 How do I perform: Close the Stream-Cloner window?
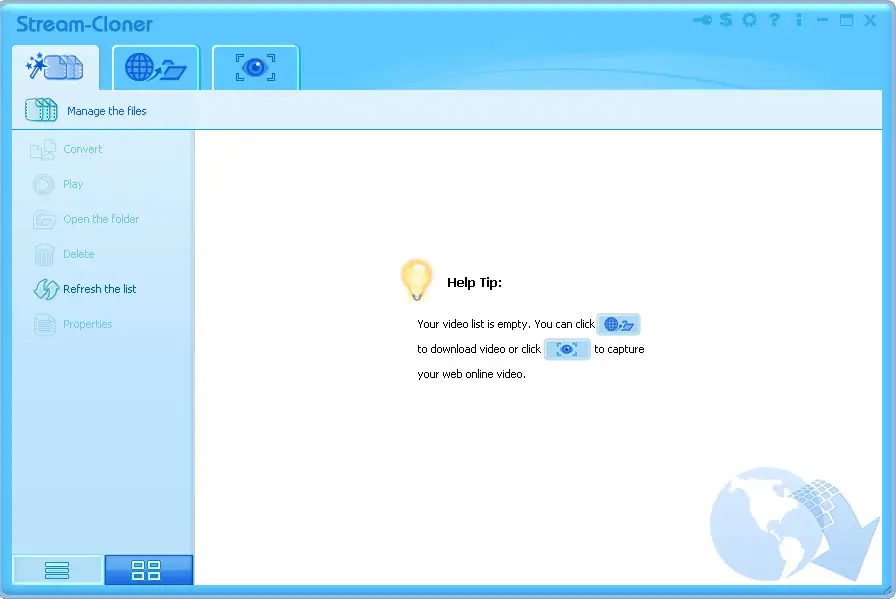click(870, 21)
